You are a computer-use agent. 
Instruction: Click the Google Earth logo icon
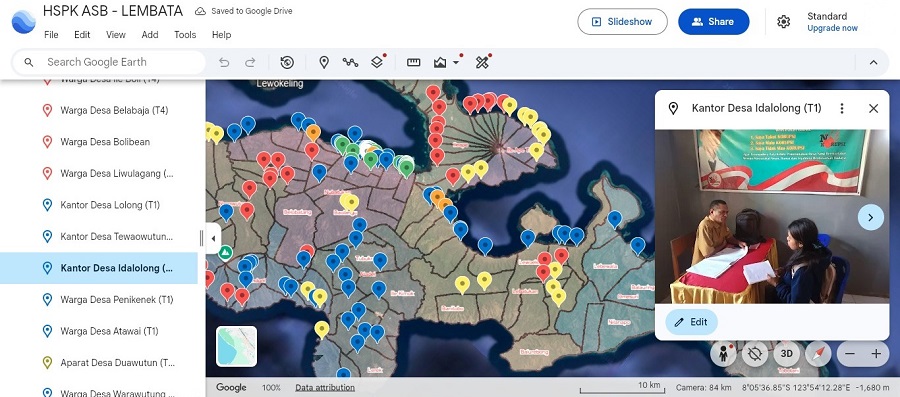point(24,22)
